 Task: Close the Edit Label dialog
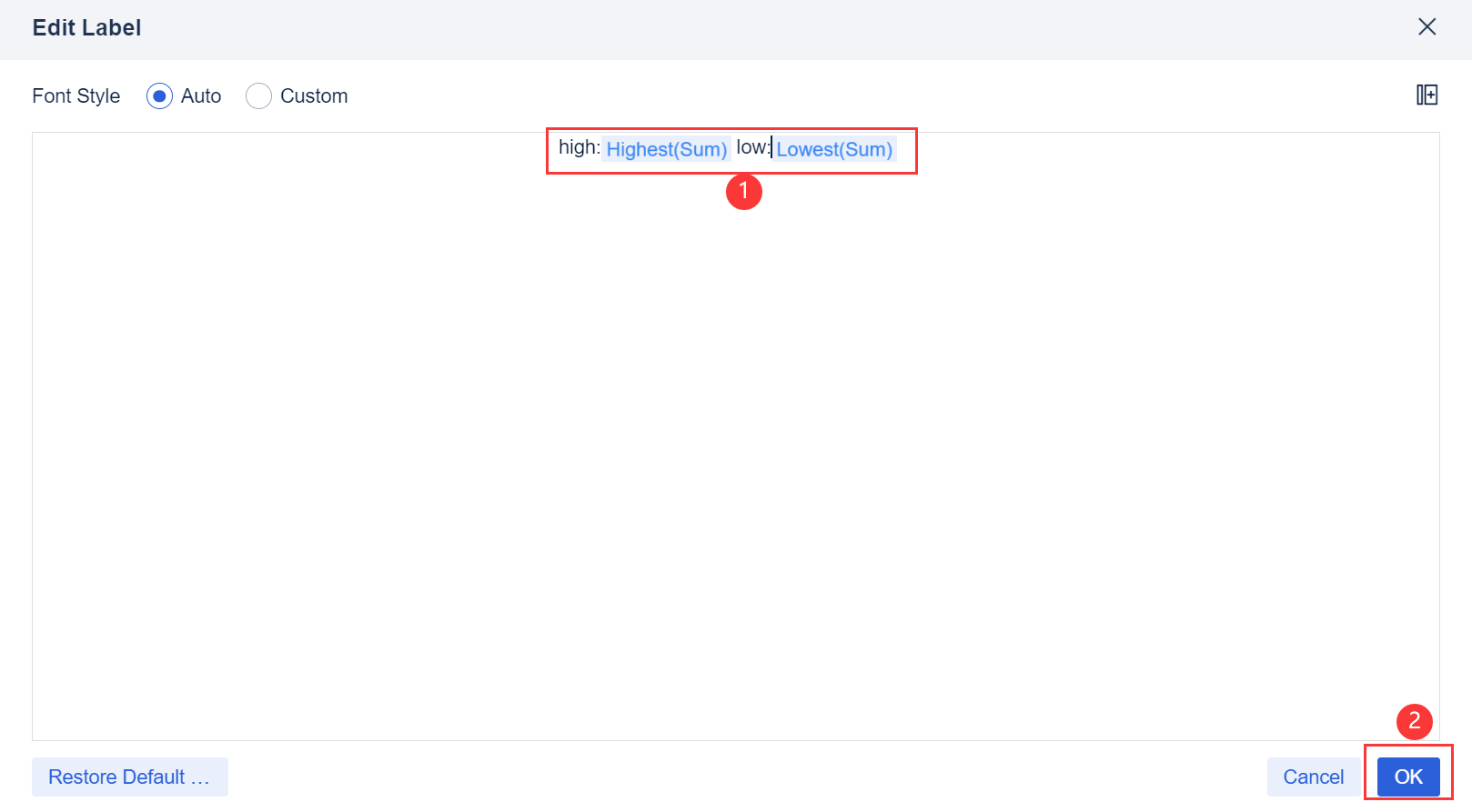pos(1427,27)
